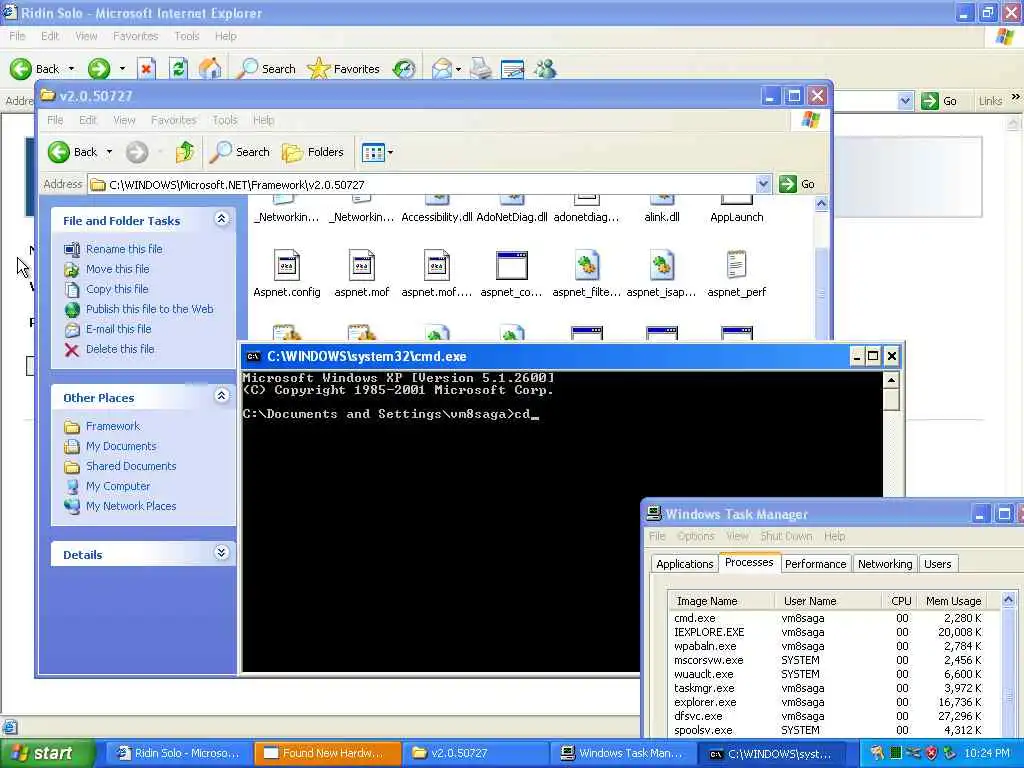Open Explorer address bar dropdown arrow
Screen dimensions: 1024x768
click(763, 184)
